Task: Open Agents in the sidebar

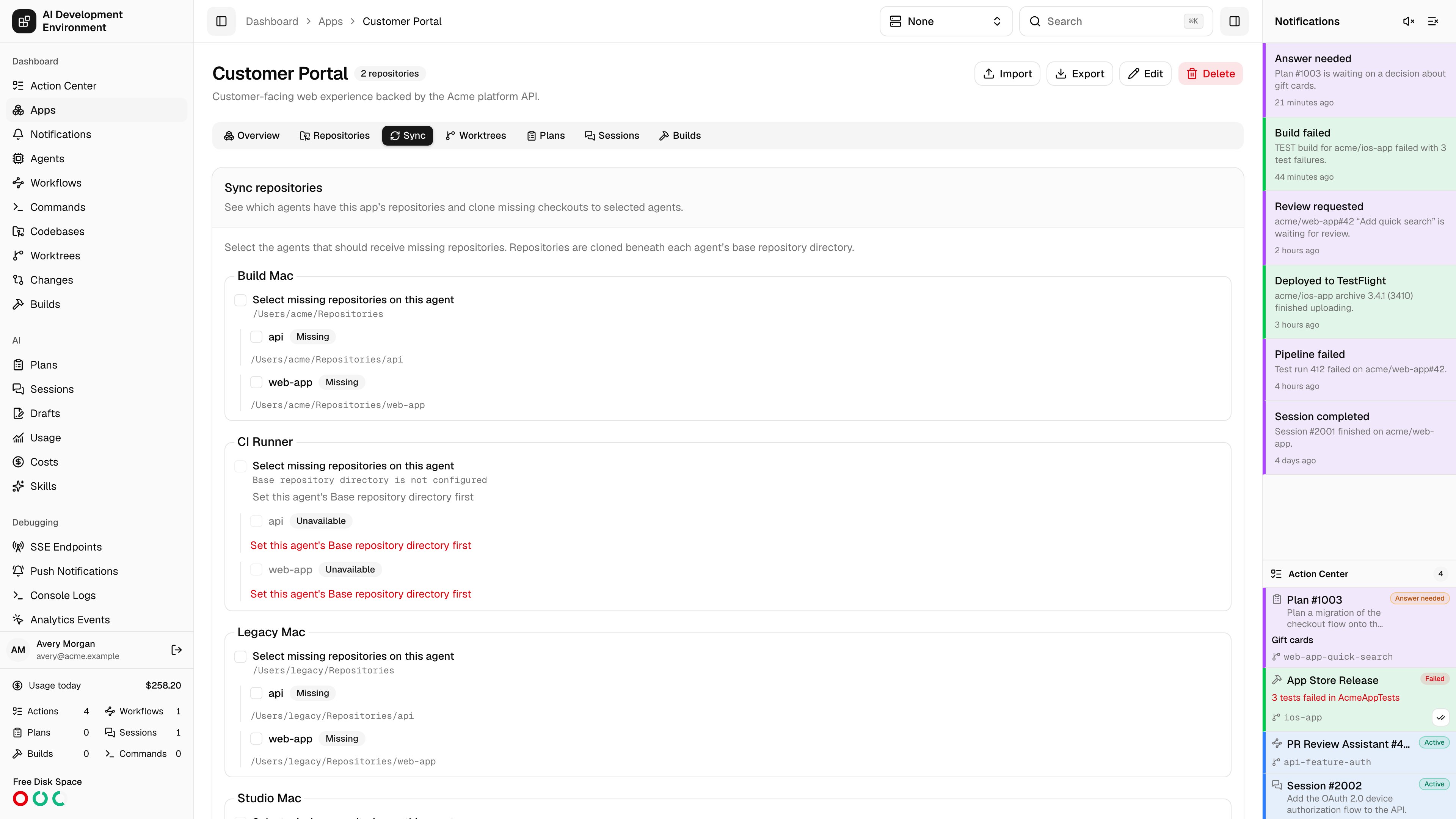Action: (97, 158)
